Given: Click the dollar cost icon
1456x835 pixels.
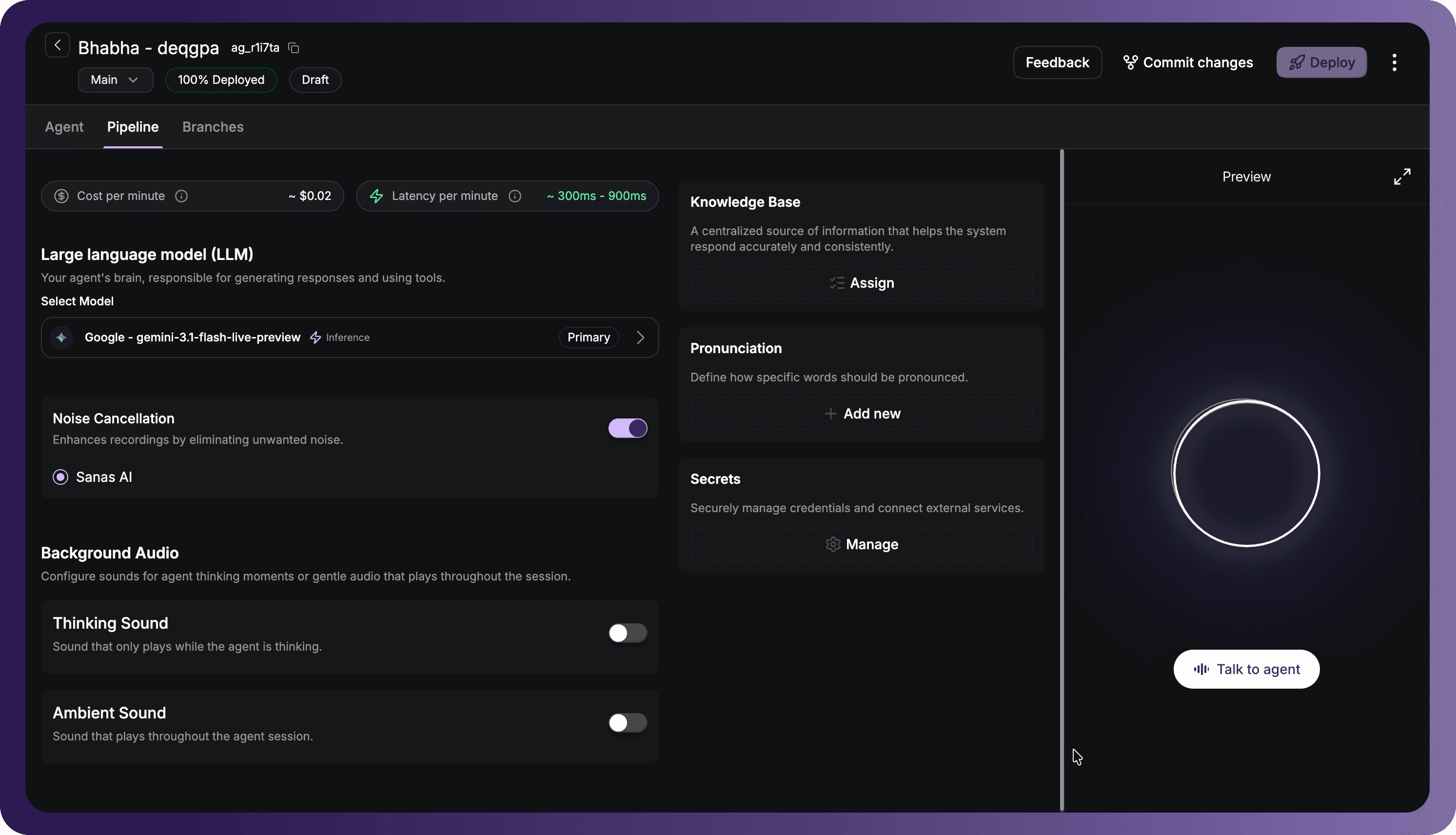Looking at the screenshot, I should (x=61, y=196).
